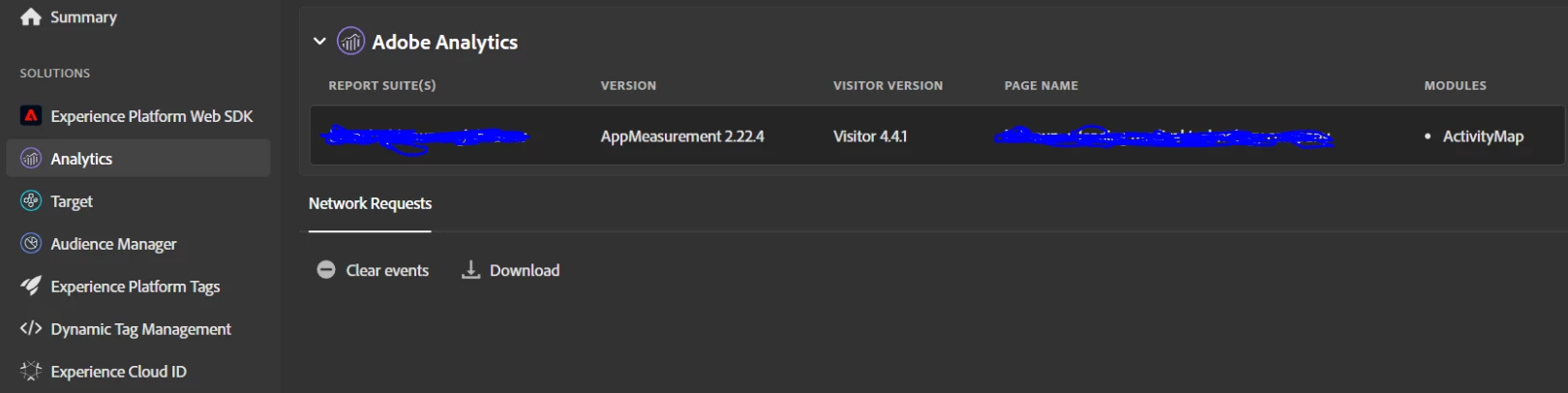Viewport: 1568px width, 393px height.
Task: Open the Experience Cloud ID label
Action: click(118, 372)
